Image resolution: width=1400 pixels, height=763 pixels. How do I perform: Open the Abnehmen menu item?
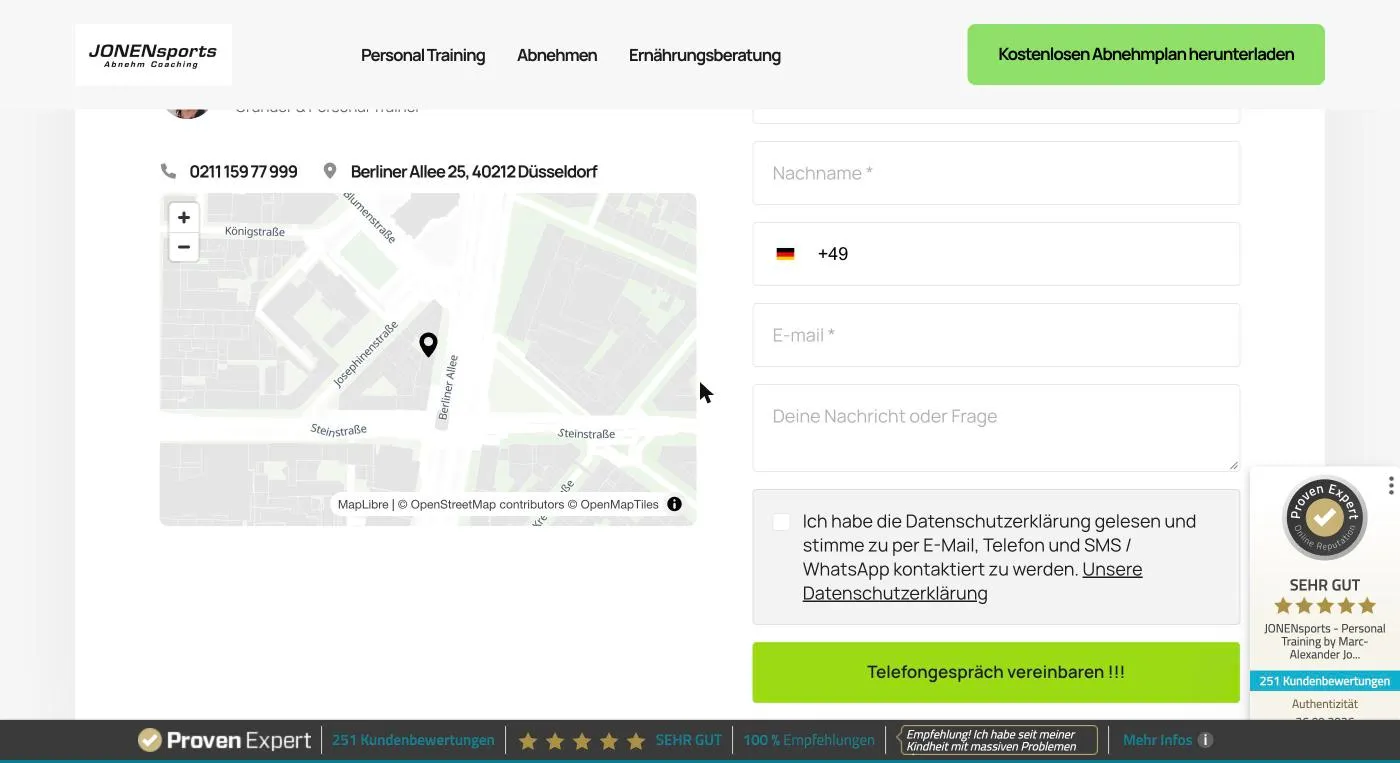(557, 55)
